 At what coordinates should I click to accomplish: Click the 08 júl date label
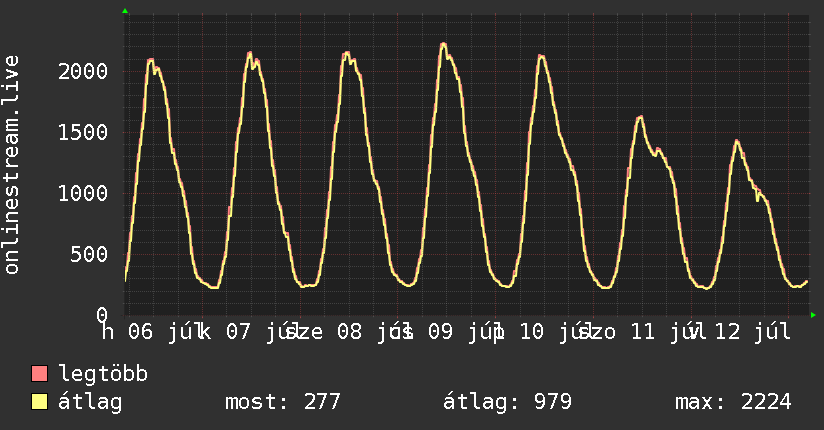click(x=373, y=332)
